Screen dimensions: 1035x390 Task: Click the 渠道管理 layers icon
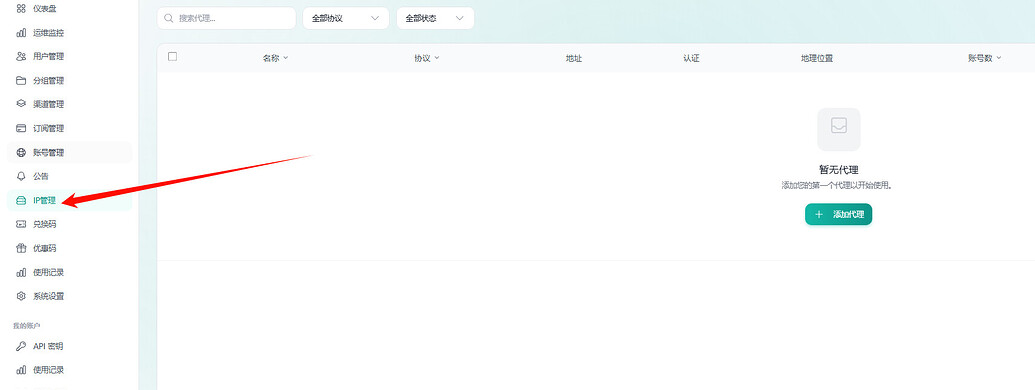click(x=21, y=104)
